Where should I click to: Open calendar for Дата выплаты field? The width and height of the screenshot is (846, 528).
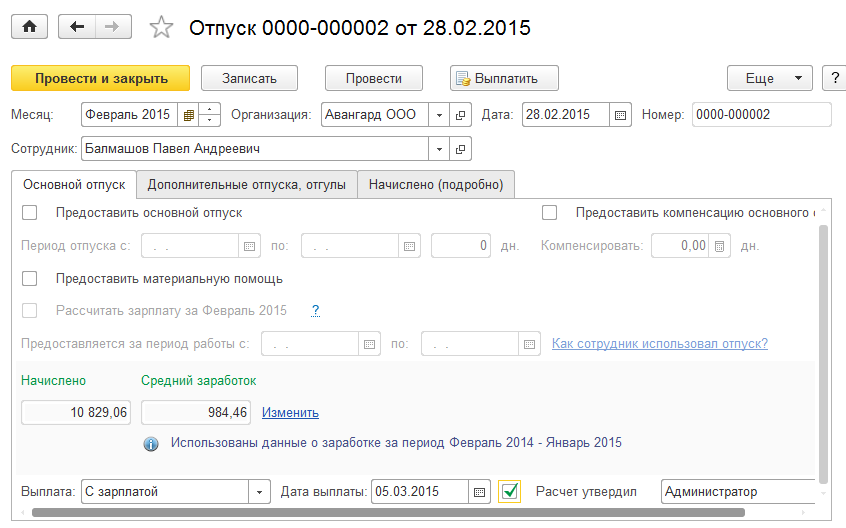pos(481,492)
